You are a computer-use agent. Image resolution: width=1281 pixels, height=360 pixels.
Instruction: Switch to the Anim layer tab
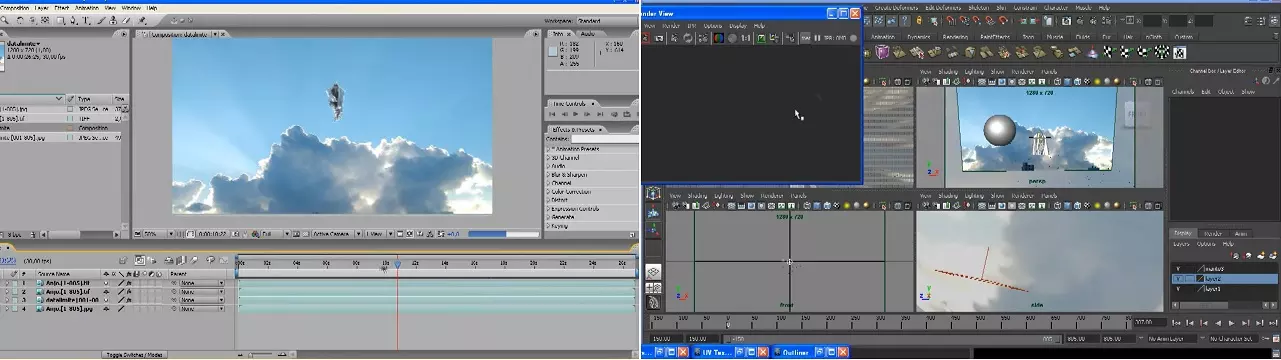[1241, 233]
